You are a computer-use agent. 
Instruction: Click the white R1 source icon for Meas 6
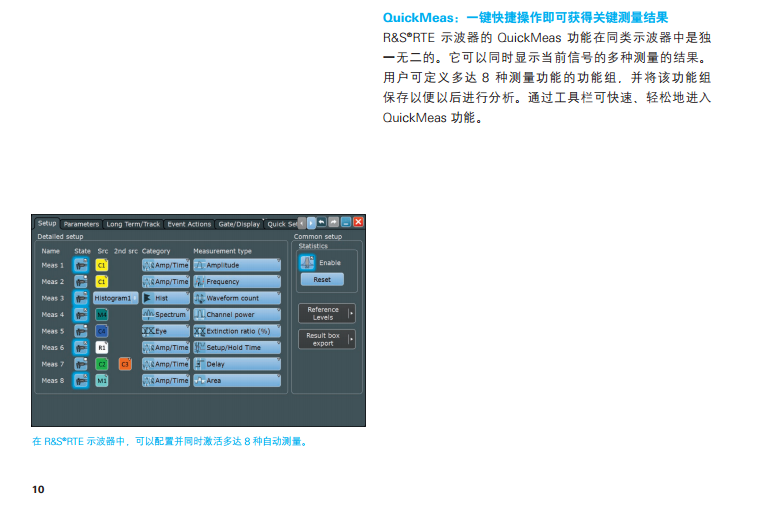point(101,348)
